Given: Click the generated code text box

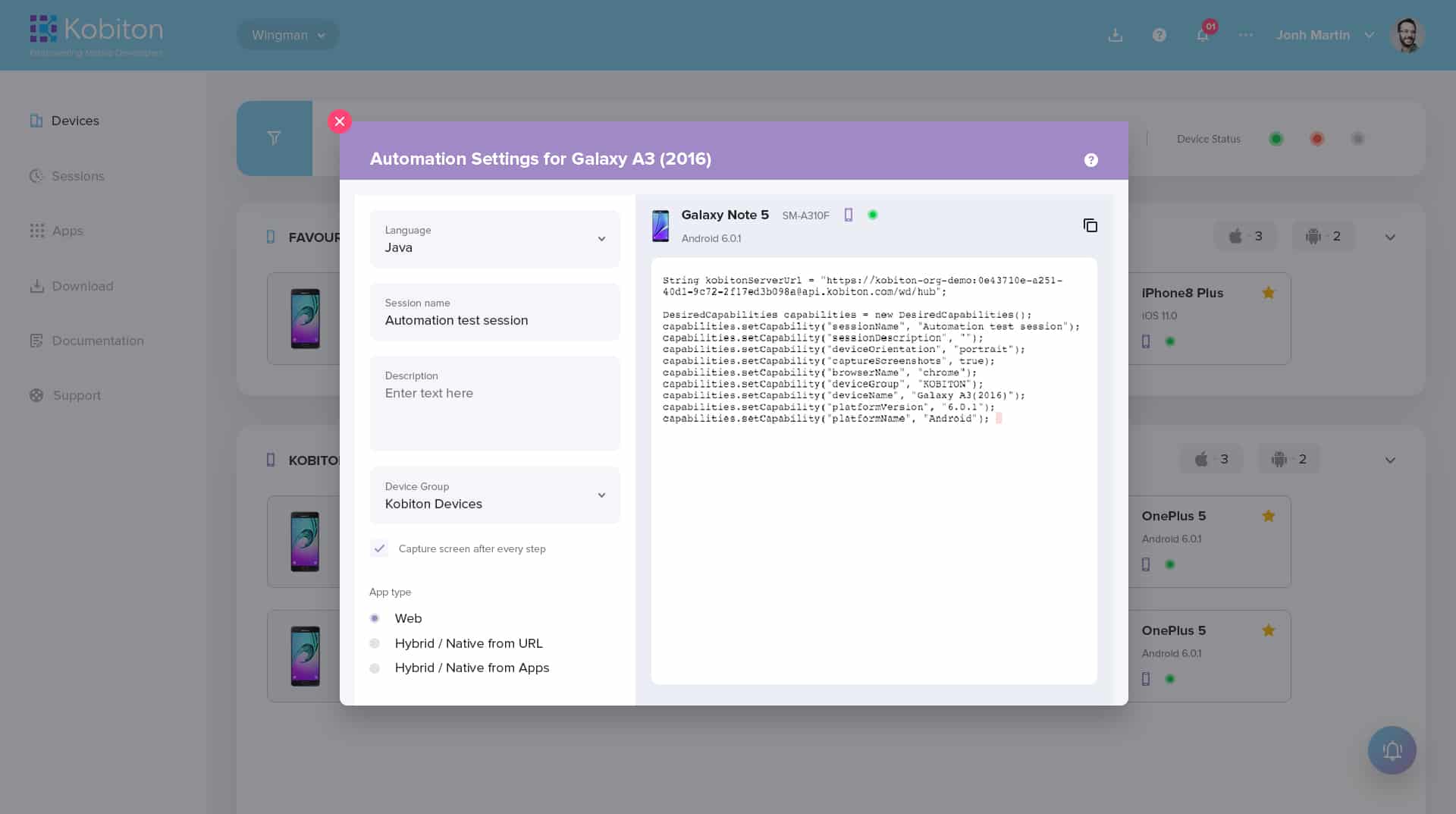Looking at the screenshot, I should click(x=874, y=471).
